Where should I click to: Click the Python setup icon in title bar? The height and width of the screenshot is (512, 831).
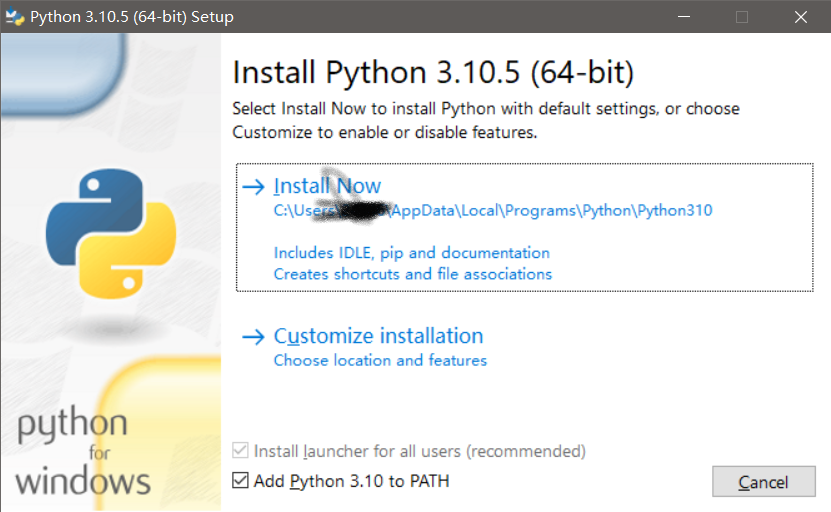(15, 16)
